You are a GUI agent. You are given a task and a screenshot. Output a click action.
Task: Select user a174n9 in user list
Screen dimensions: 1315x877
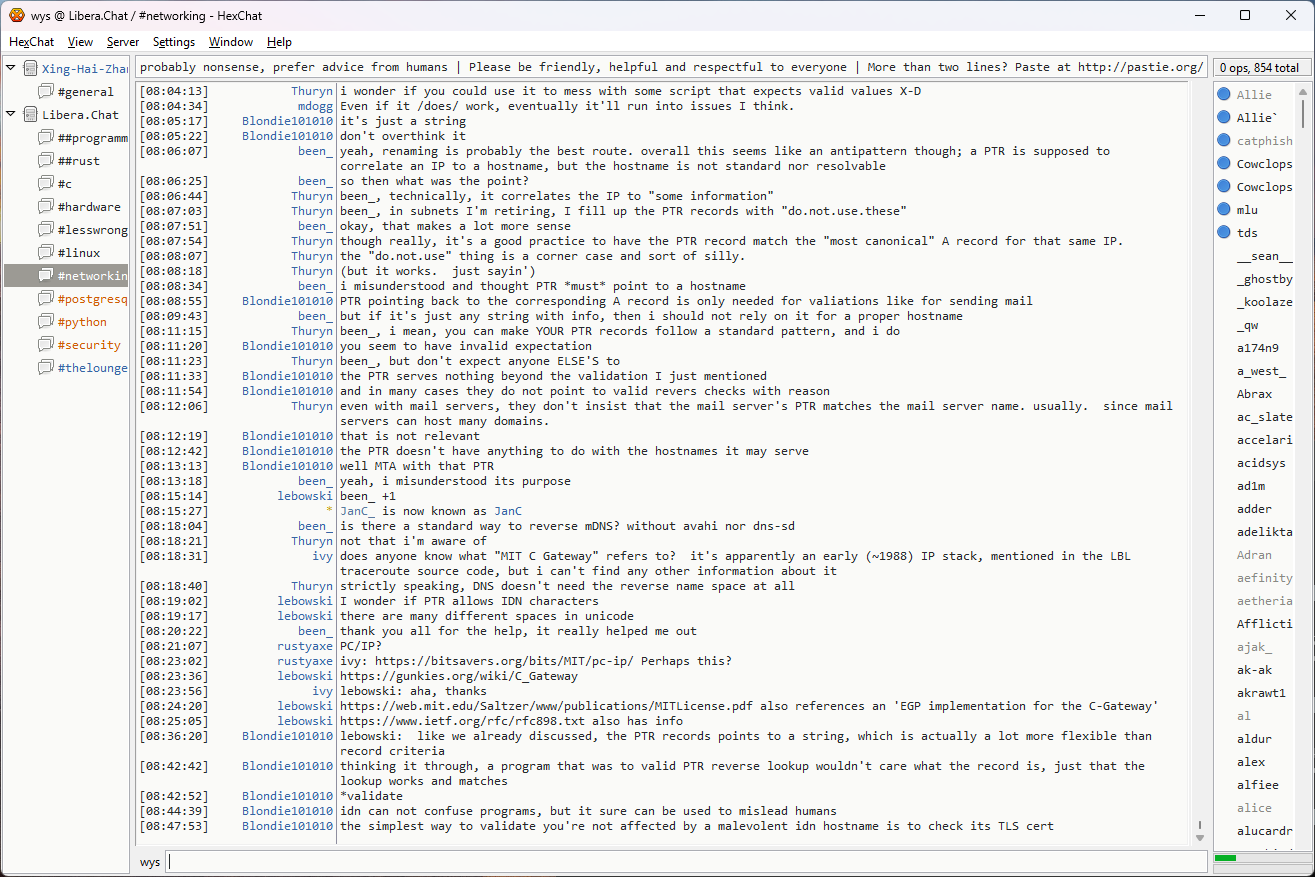coord(1258,348)
